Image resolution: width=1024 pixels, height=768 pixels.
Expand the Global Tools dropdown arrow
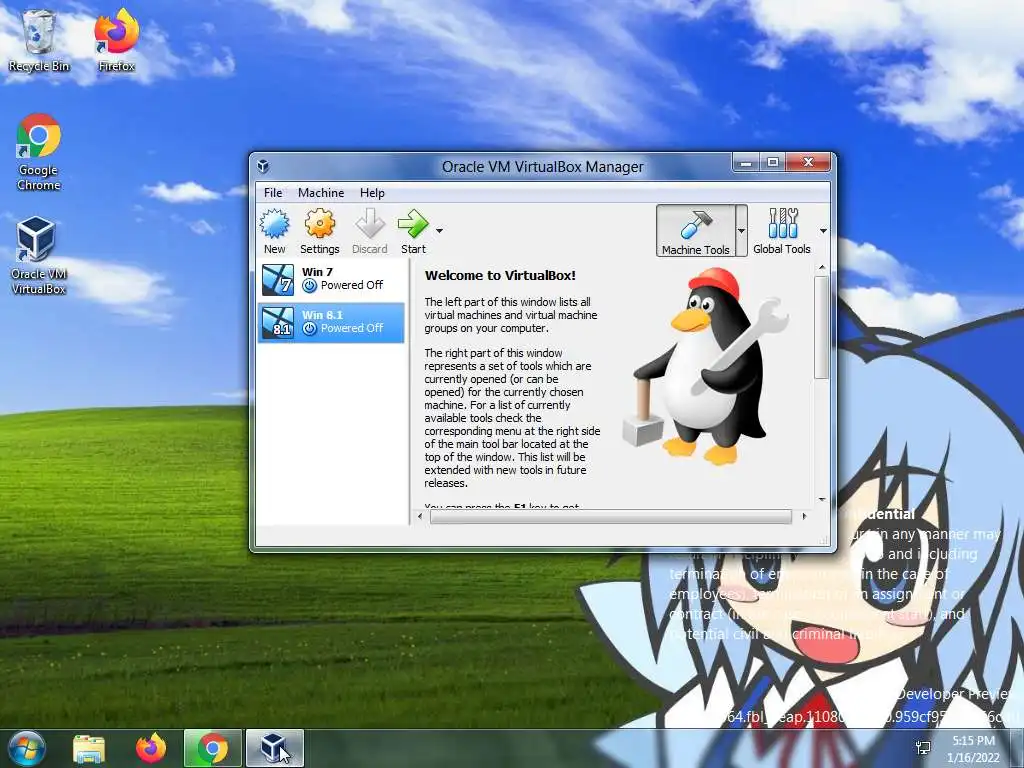[x=823, y=231]
